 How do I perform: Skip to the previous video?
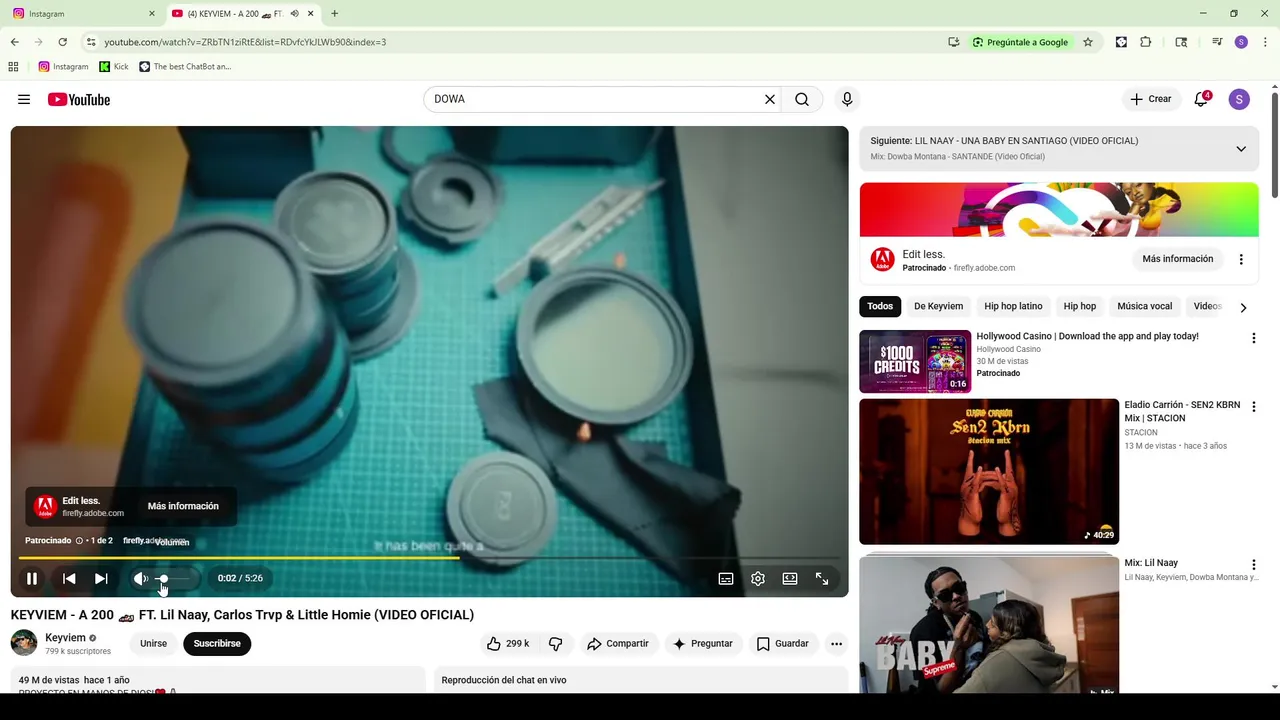[x=69, y=578]
